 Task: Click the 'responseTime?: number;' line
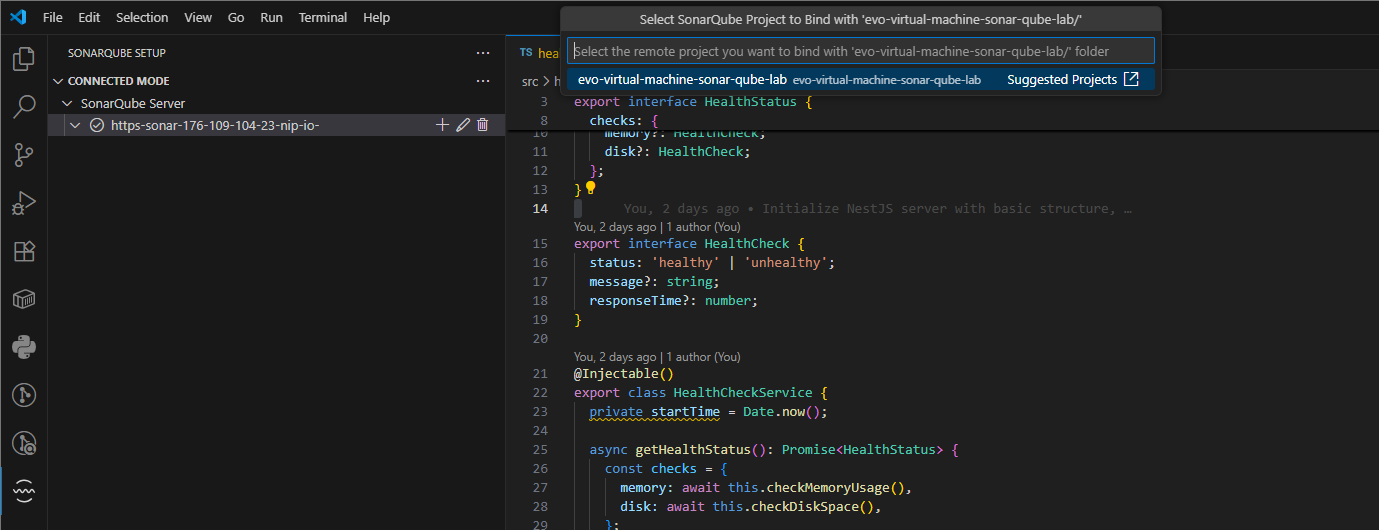coord(674,300)
